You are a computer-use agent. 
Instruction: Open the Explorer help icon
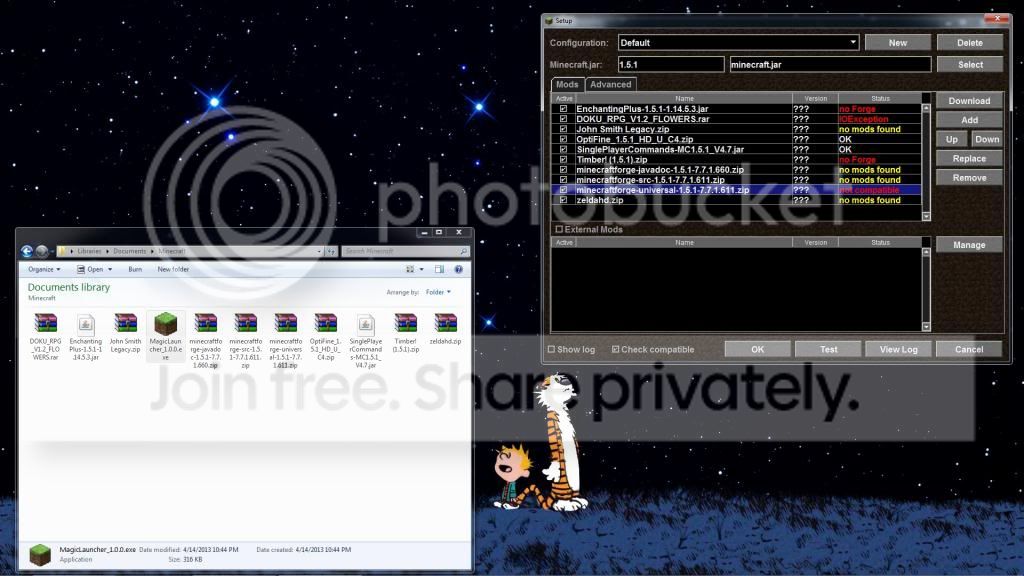click(x=459, y=269)
